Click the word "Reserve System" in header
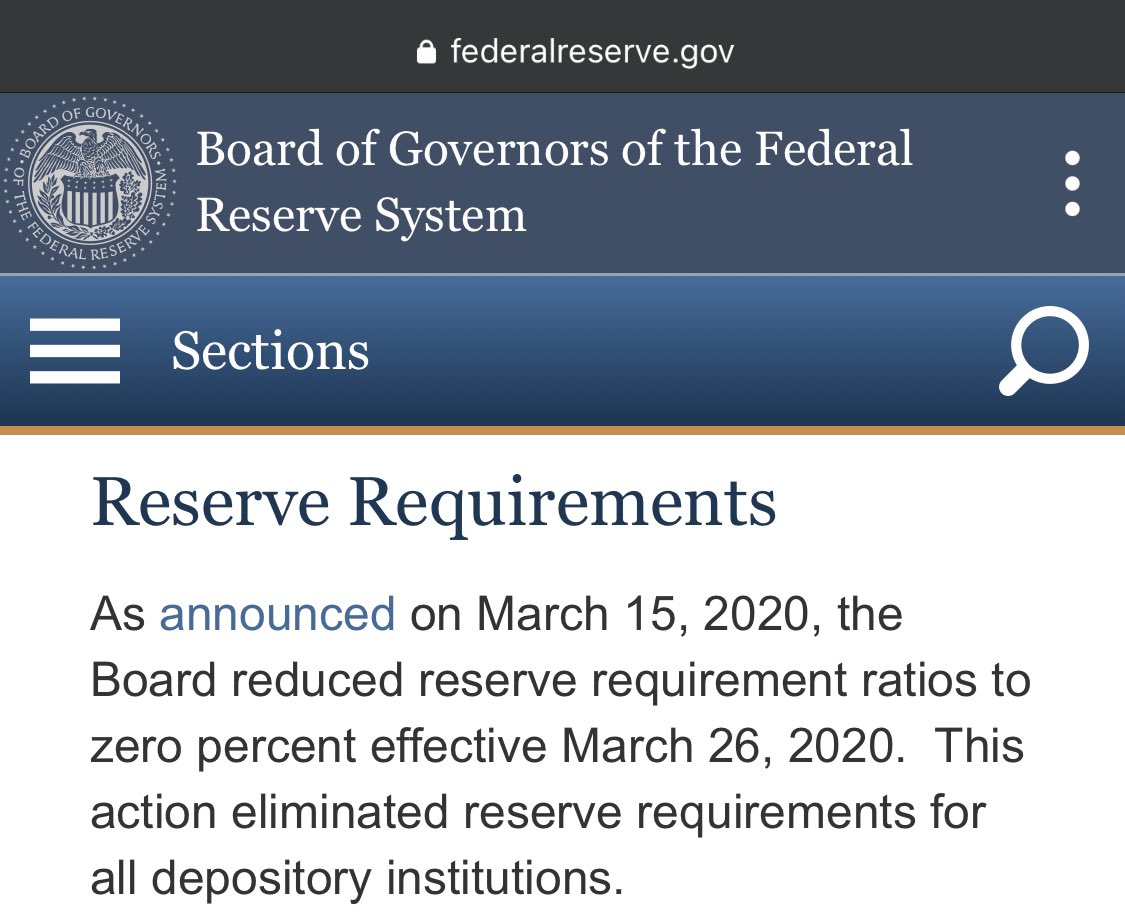Image resolution: width=1125 pixels, height=922 pixels. click(361, 216)
